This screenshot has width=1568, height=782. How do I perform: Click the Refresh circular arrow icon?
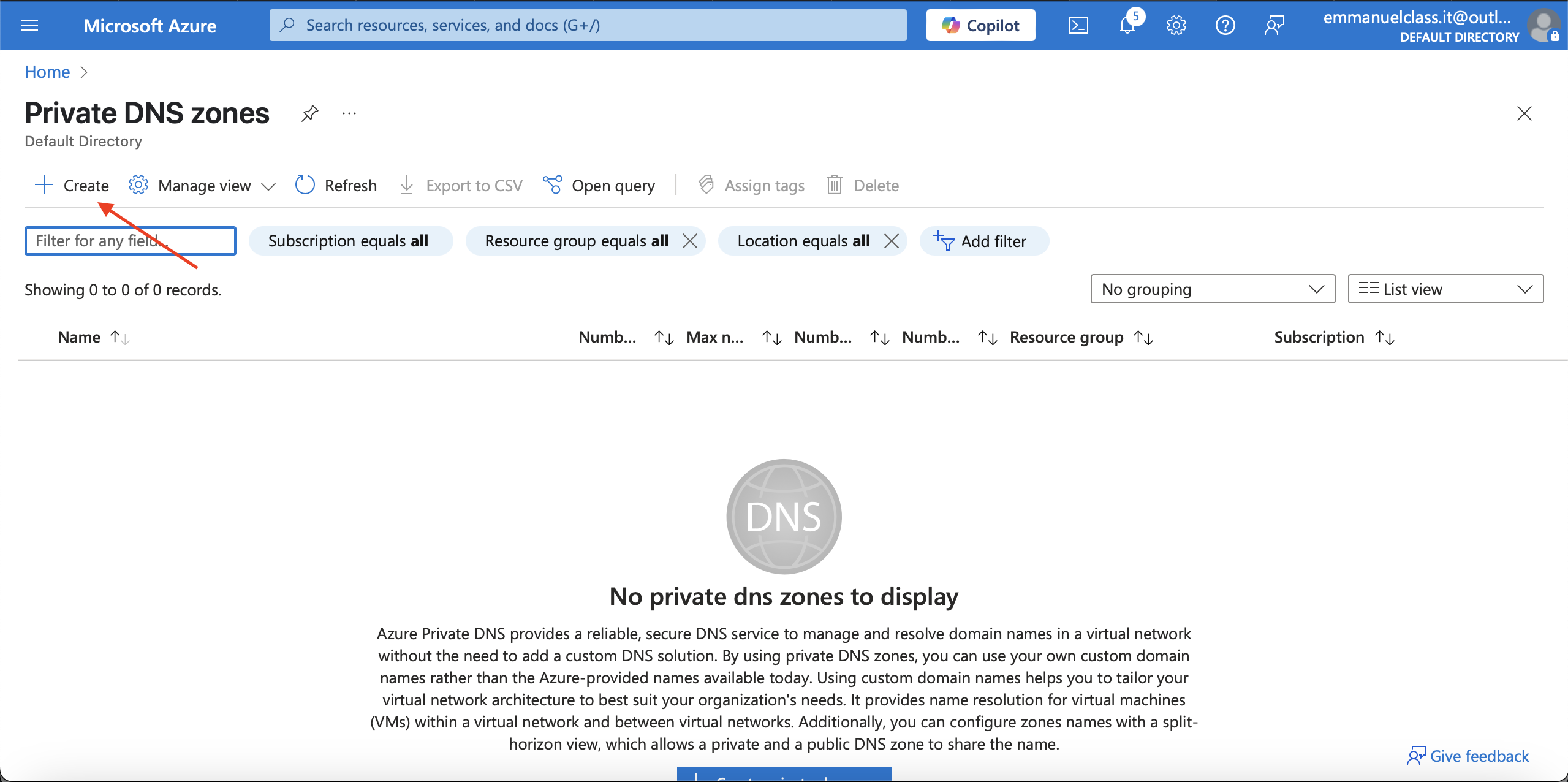pos(305,184)
